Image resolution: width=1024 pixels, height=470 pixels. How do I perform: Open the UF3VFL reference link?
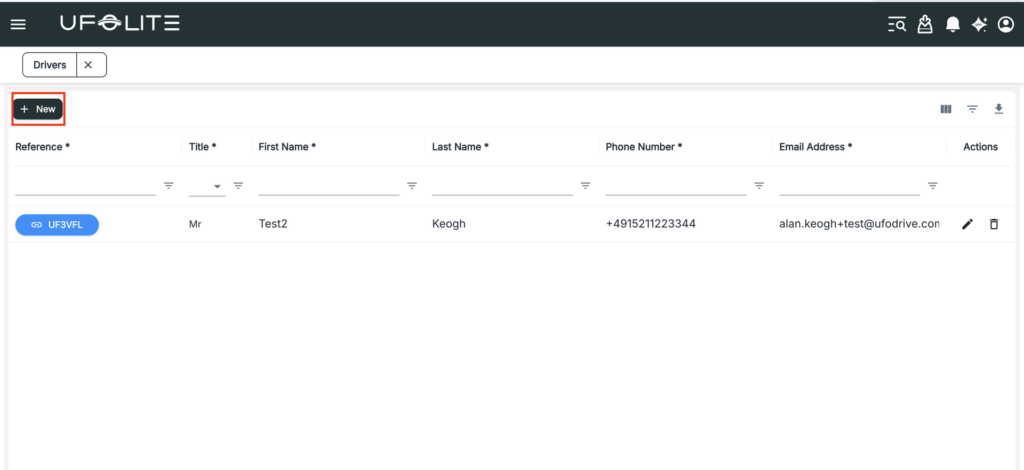point(57,225)
